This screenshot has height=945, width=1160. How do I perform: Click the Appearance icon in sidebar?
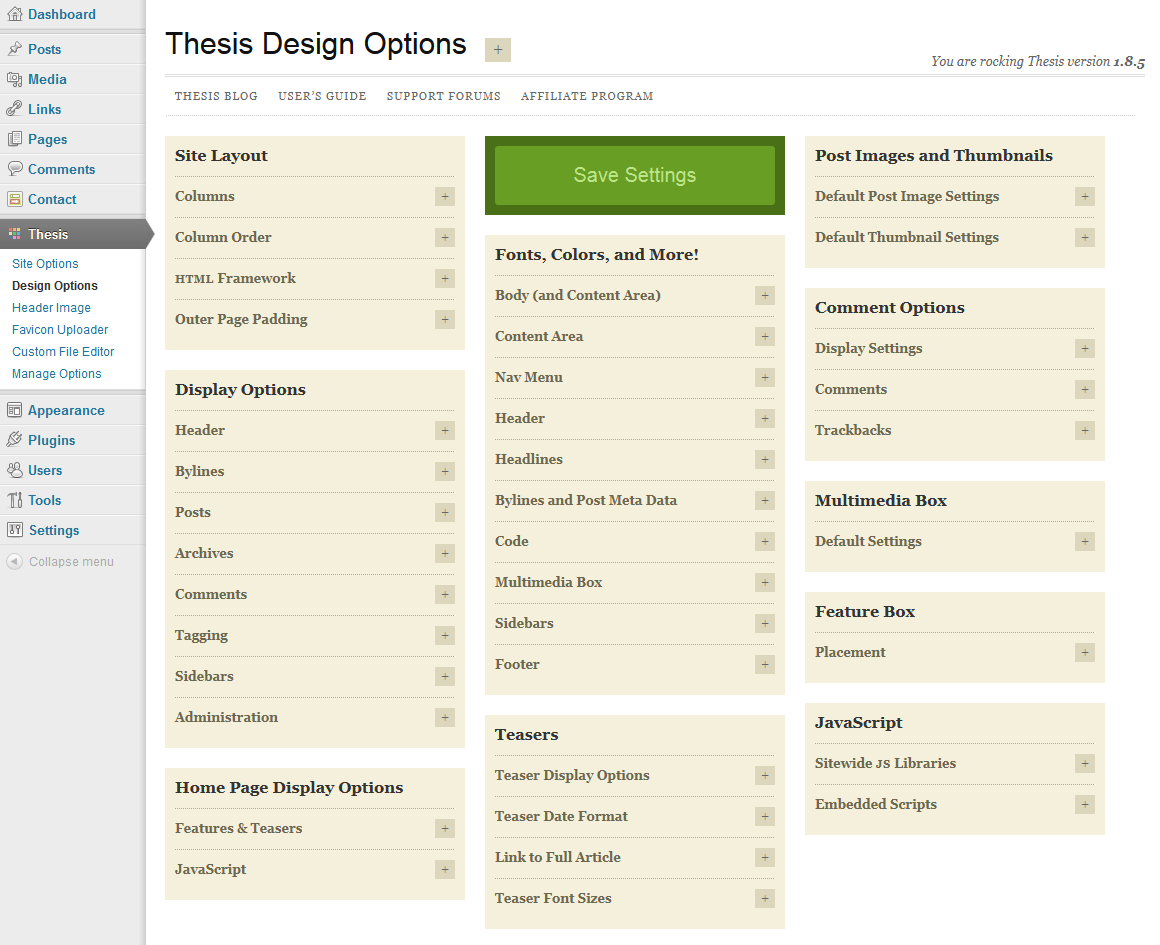(14, 410)
